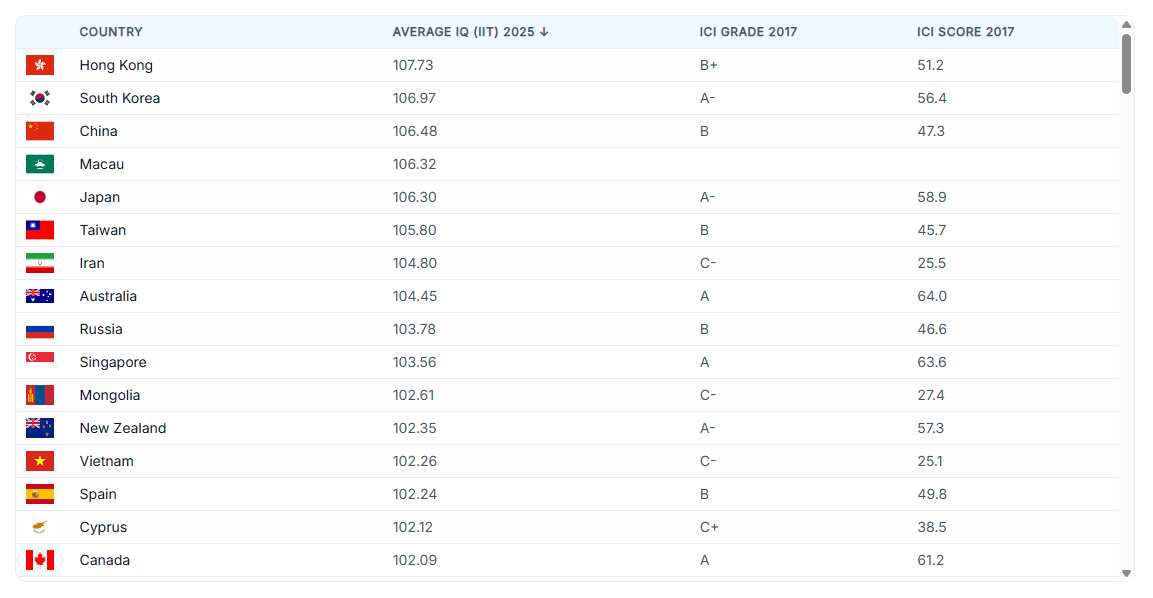Viewport: 1153px width, 598px height.
Task: Click Taiwan's 105.80 IQ value
Action: click(x=415, y=230)
